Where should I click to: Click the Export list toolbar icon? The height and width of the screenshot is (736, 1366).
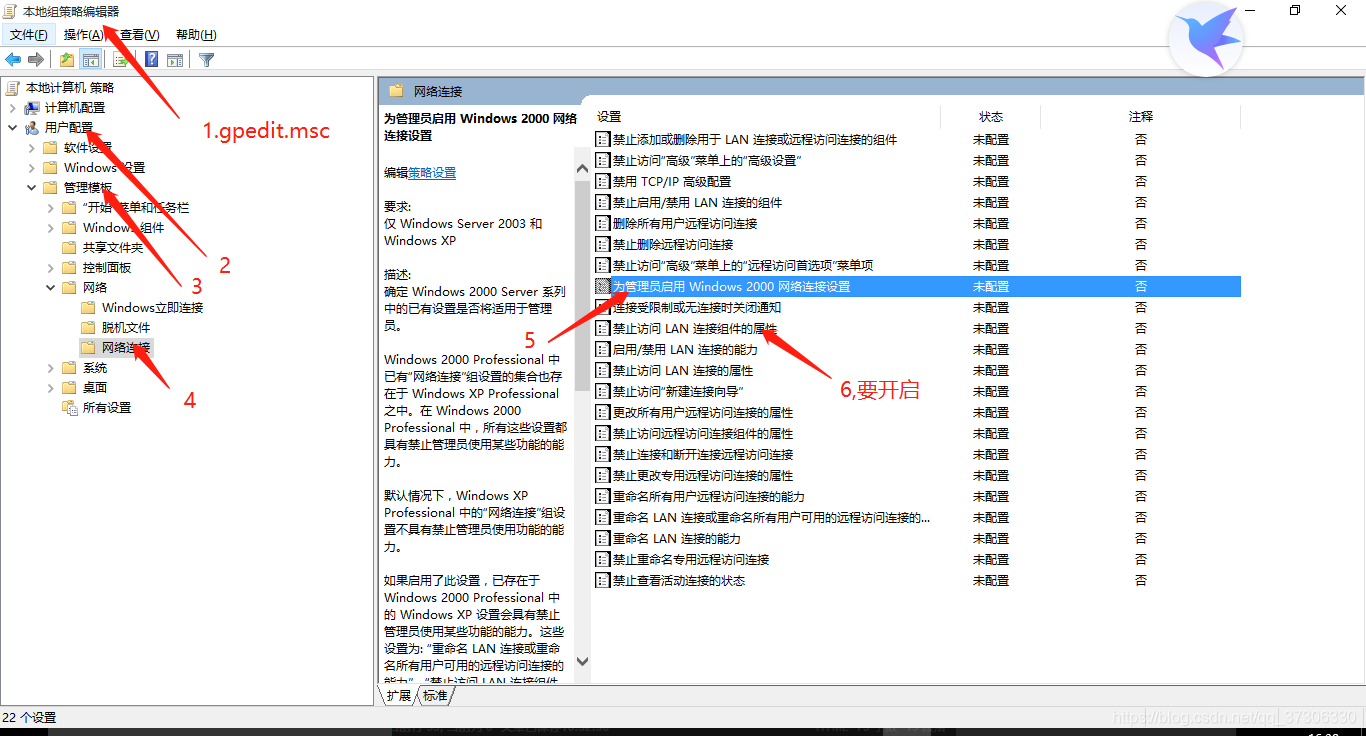(120, 60)
